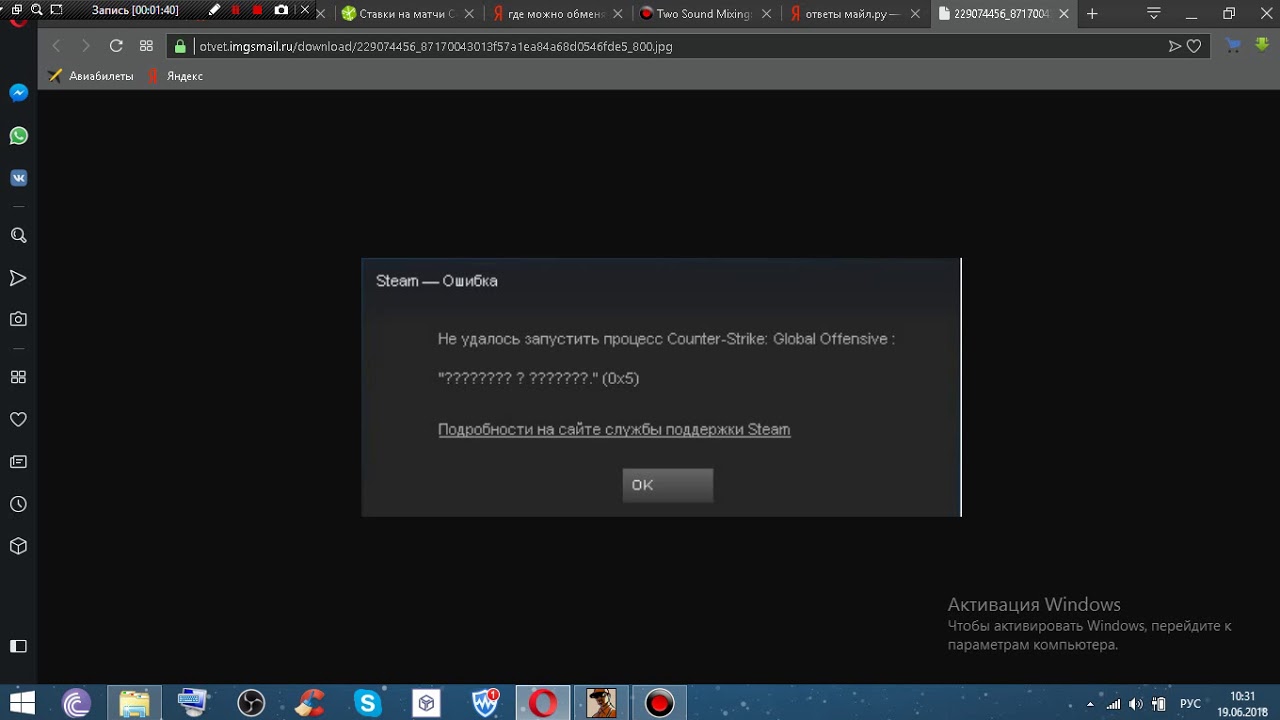Open VK panel in the sidebar
This screenshot has width=1280, height=720.
coord(18,178)
